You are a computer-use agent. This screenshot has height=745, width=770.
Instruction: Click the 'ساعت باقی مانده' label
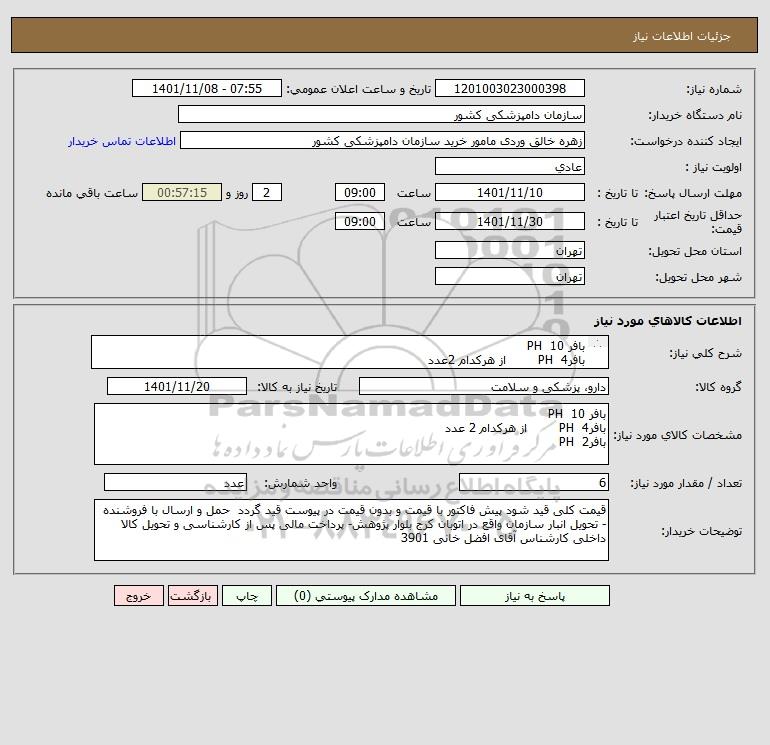tap(92, 193)
